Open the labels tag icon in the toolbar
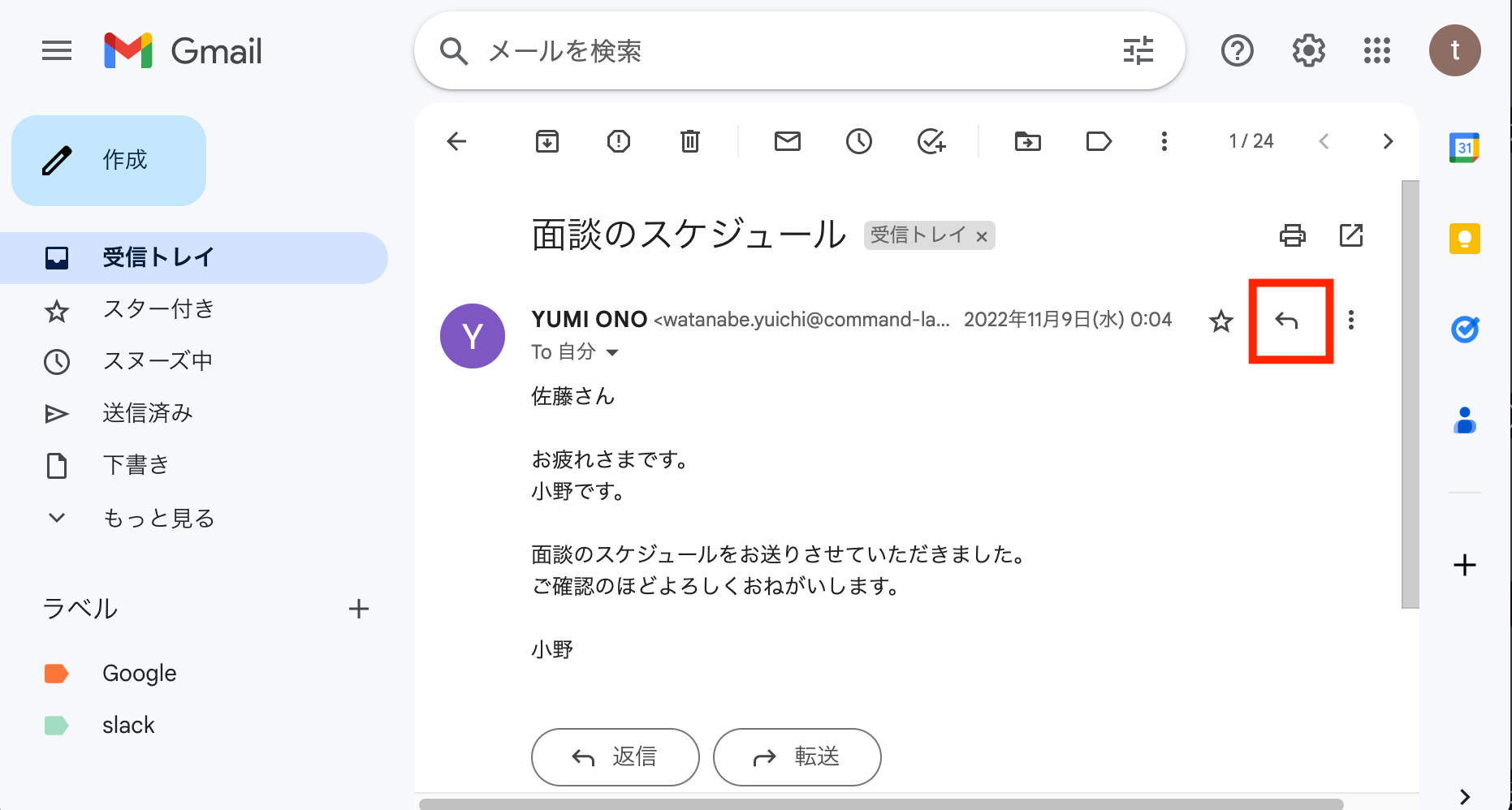This screenshot has height=810, width=1512. point(1099,141)
